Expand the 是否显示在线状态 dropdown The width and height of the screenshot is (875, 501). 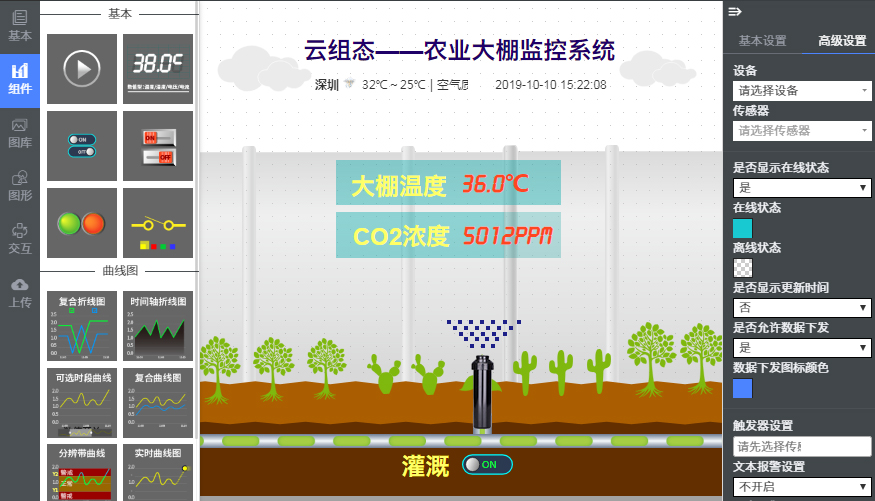pyautogui.click(x=802, y=187)
